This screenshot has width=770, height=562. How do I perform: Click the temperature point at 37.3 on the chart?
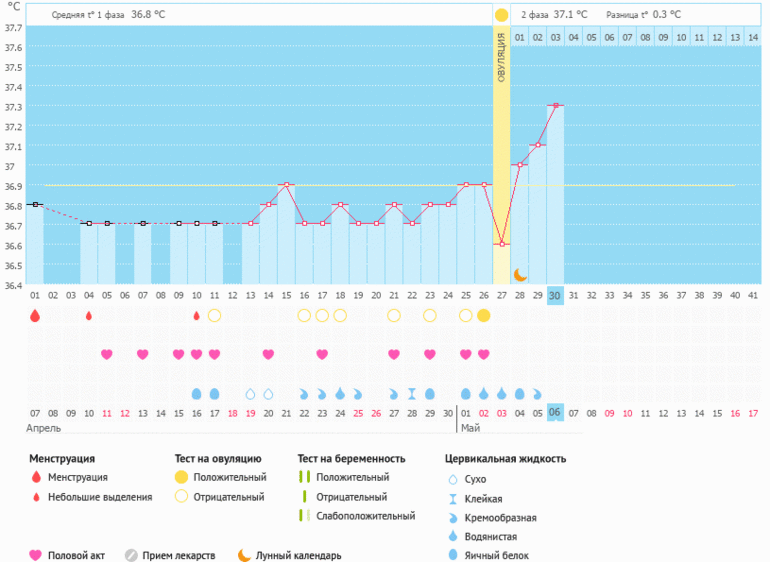[x=555, y=105]
